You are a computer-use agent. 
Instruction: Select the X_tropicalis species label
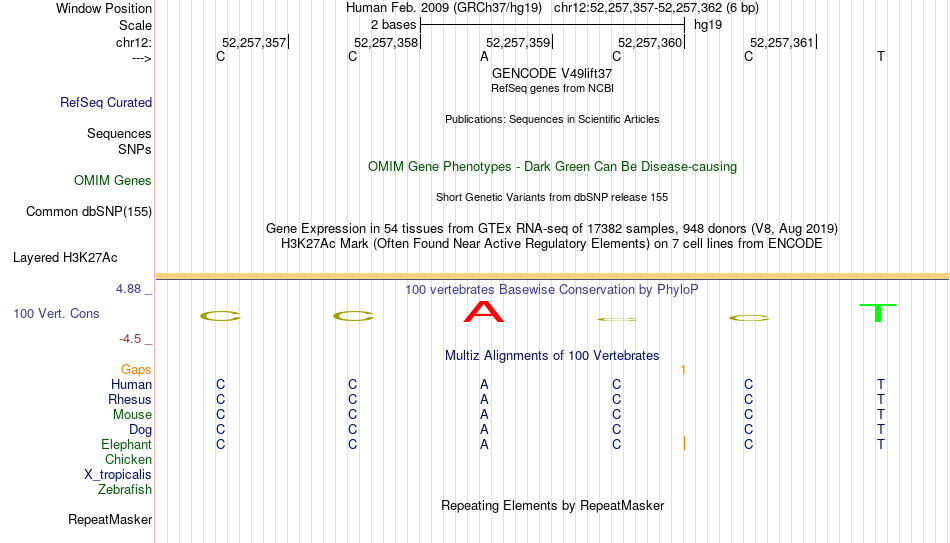click(x=118, y=475)
